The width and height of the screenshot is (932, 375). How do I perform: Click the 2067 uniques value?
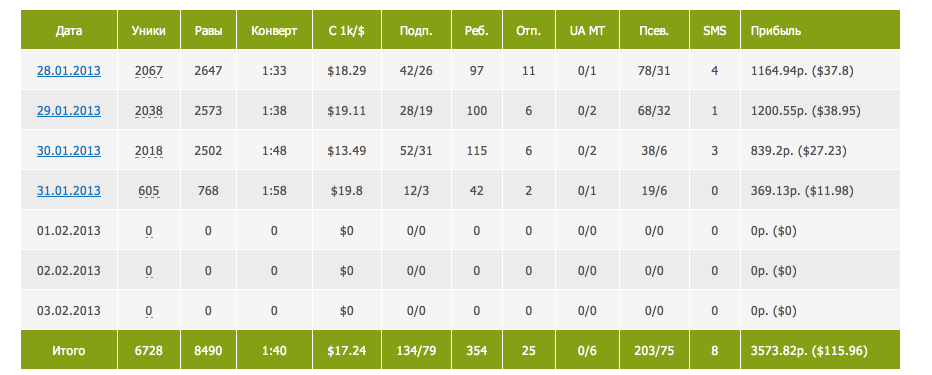pos(149,71)
